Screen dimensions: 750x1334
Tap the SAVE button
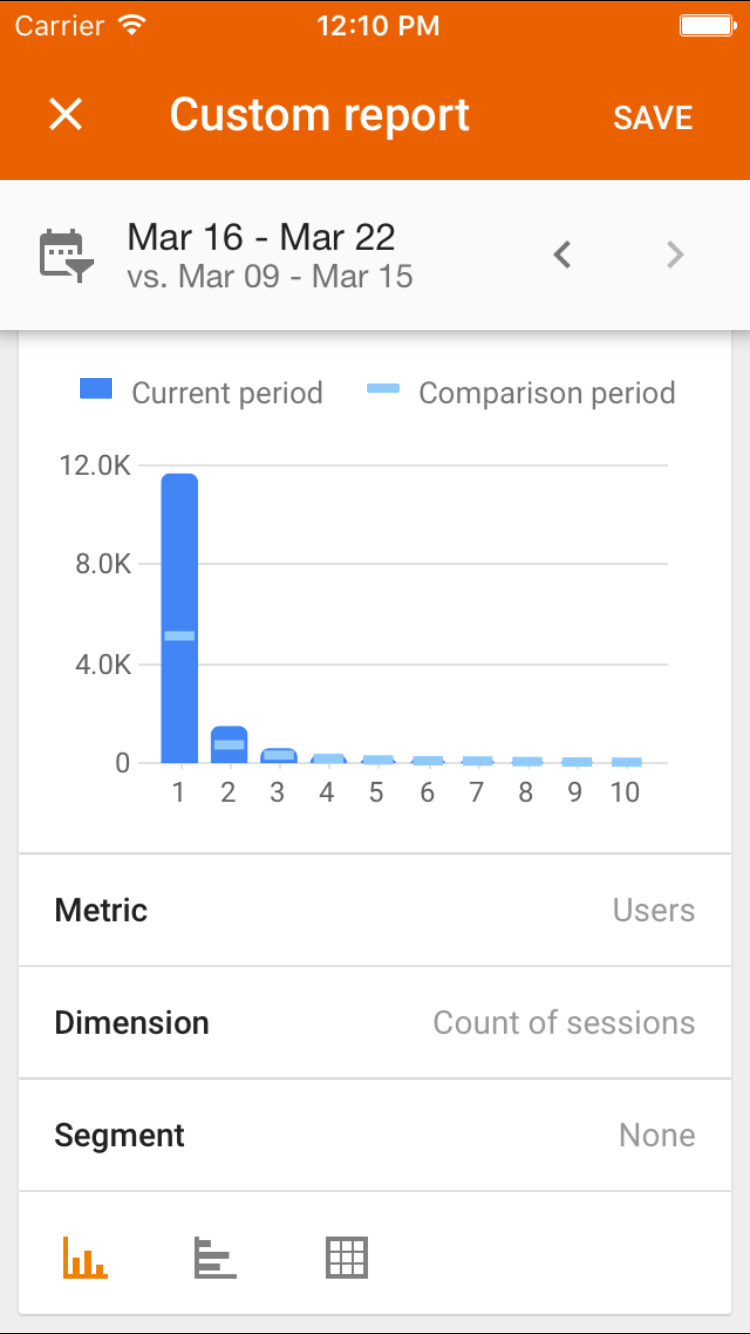[x=652, y=117]
